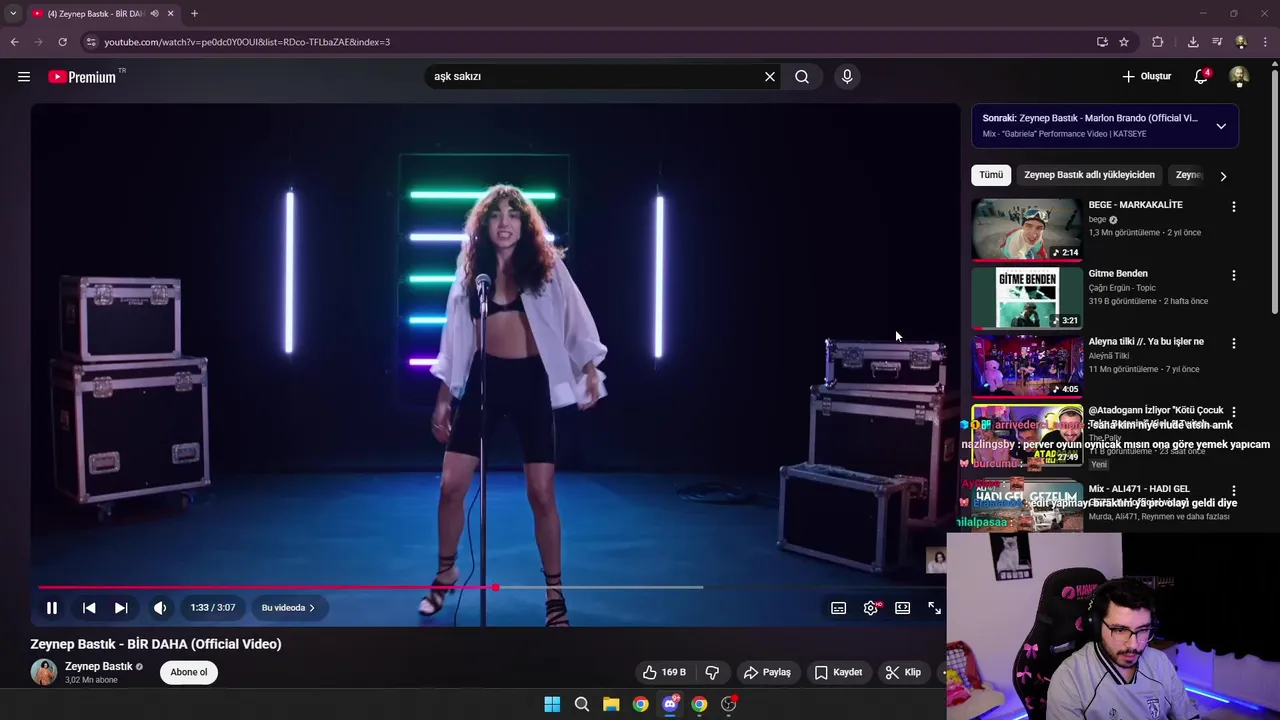1280x720 pixels.
Task: Click the progress bar scrubber handle
Action: pyautogui.click(x=495, y=587)
